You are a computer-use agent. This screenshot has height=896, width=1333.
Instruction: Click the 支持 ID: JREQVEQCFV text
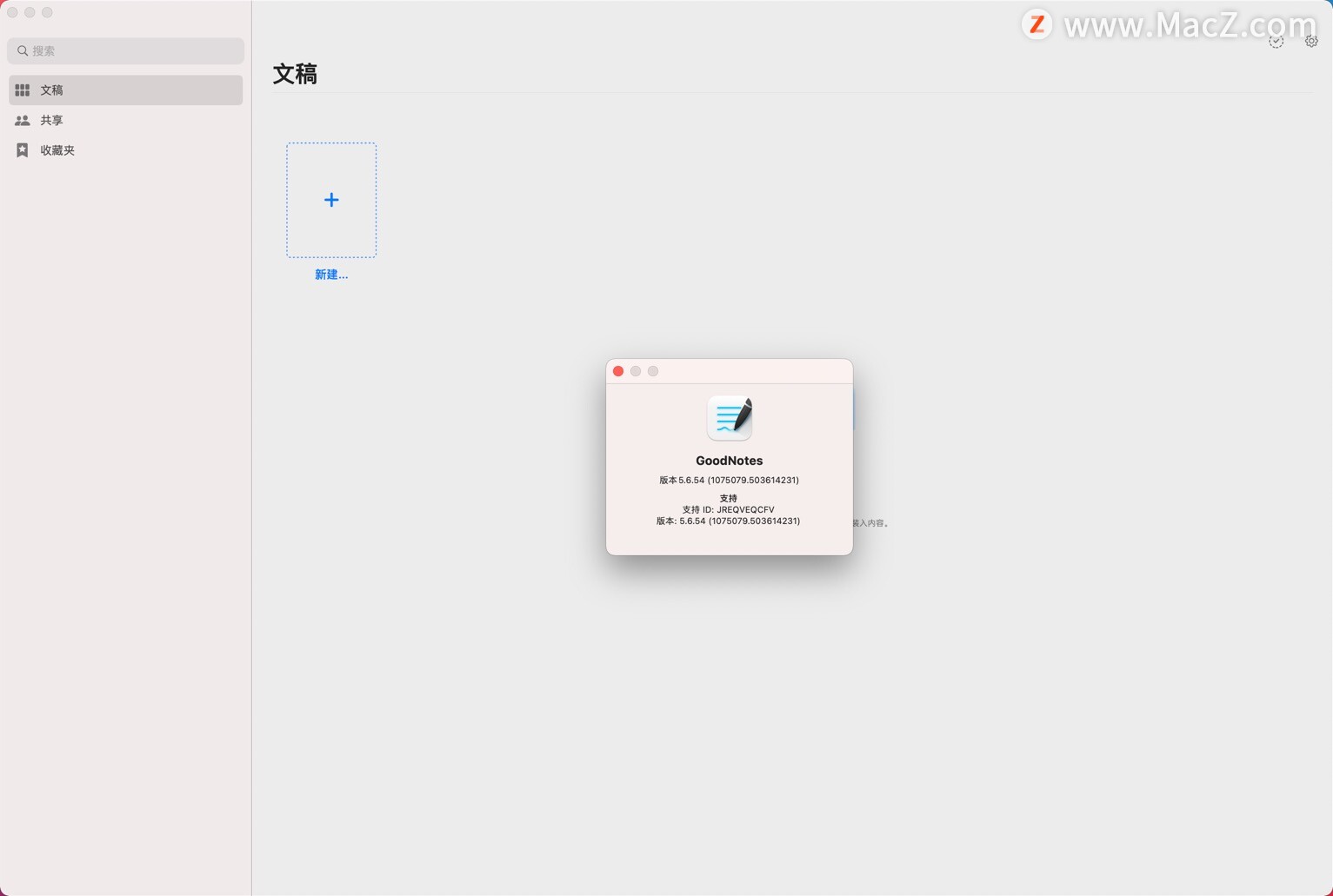coord(729,510)
